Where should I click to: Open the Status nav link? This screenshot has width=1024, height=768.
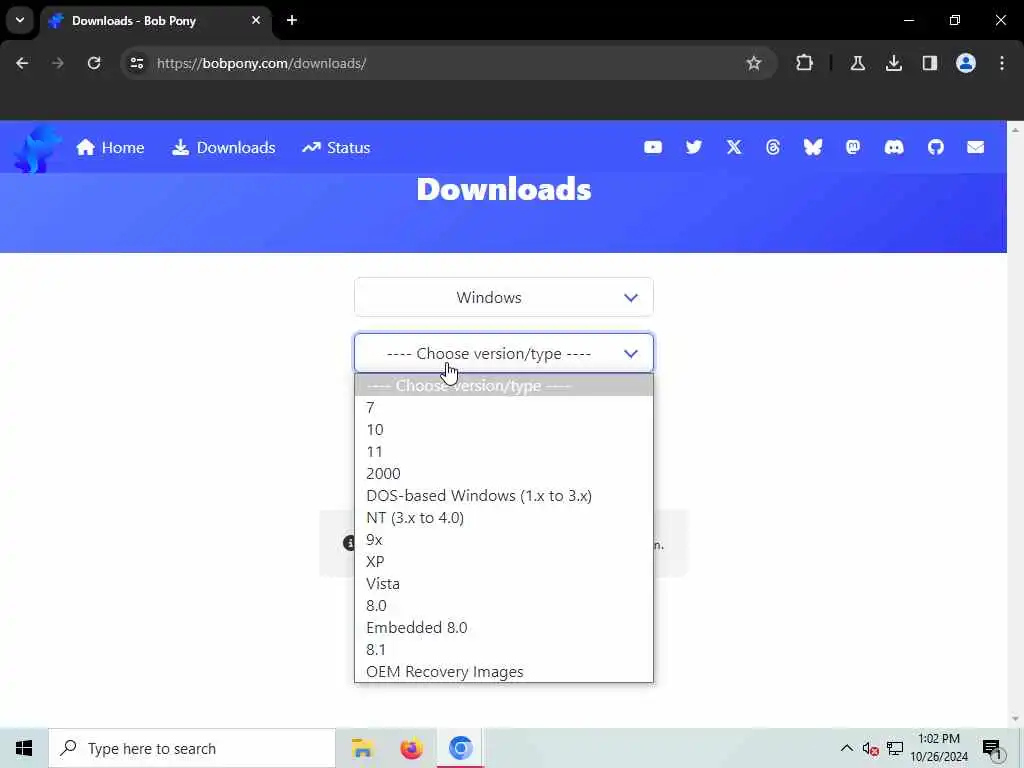pos(336,148)
